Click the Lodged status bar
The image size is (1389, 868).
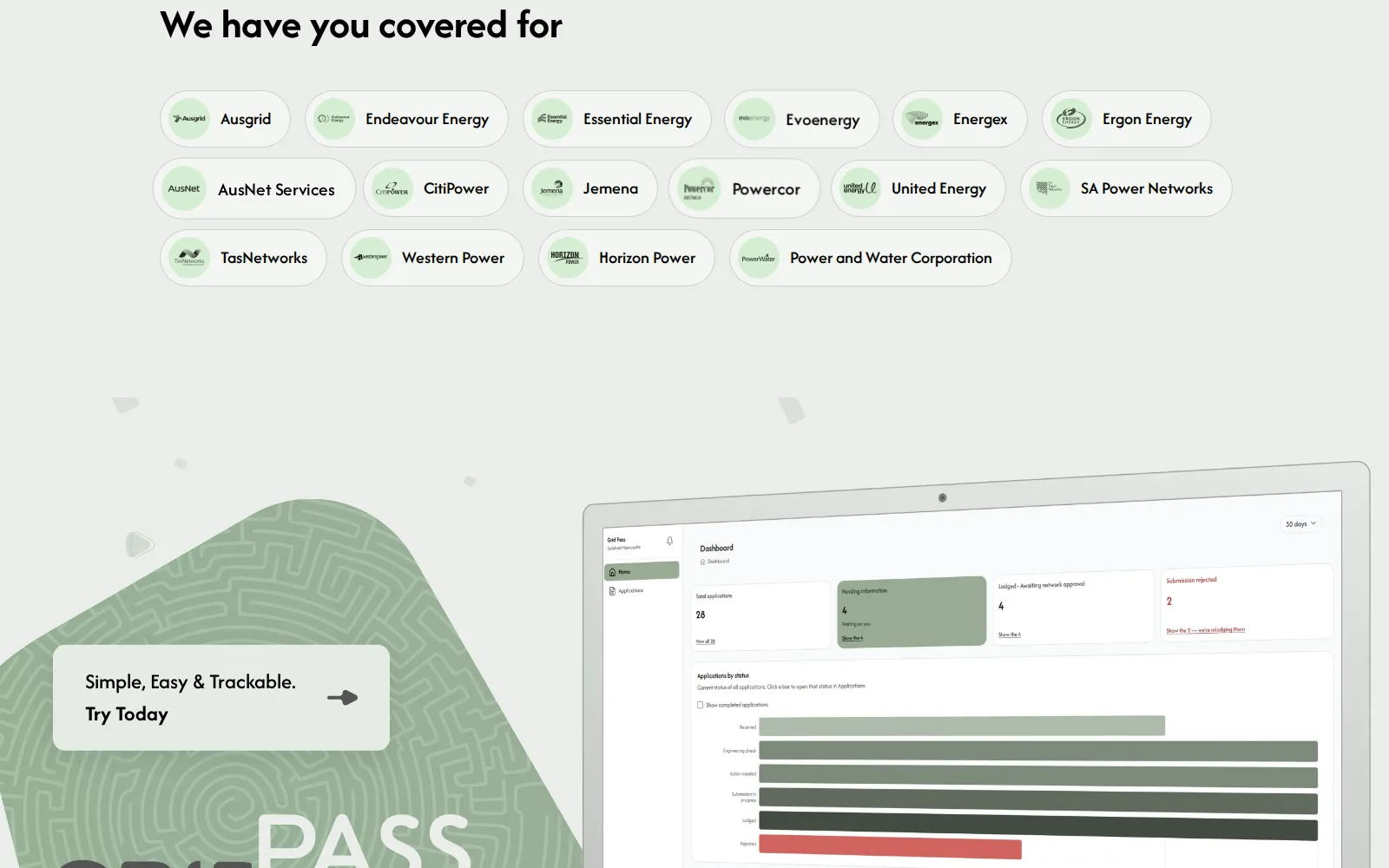tap(1038, 825)
